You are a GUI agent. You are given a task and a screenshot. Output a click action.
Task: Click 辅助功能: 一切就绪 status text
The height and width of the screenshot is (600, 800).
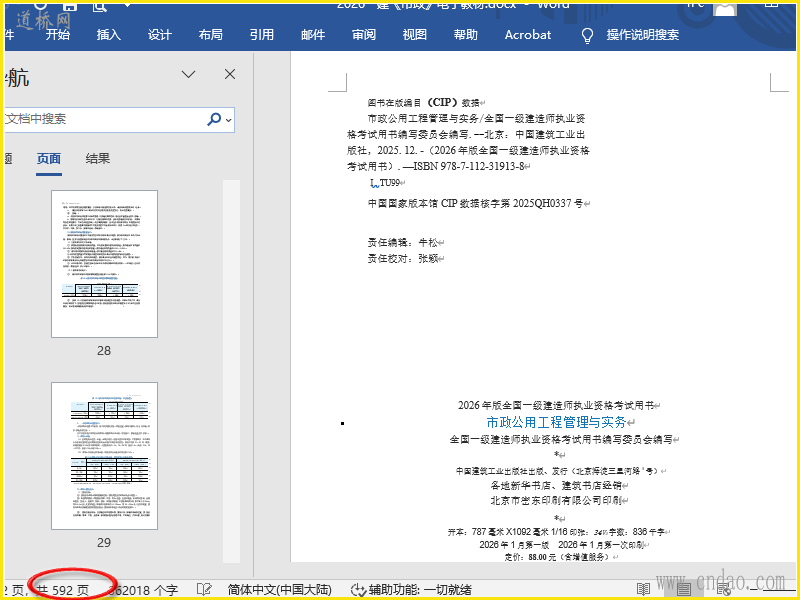click(420, 590)
